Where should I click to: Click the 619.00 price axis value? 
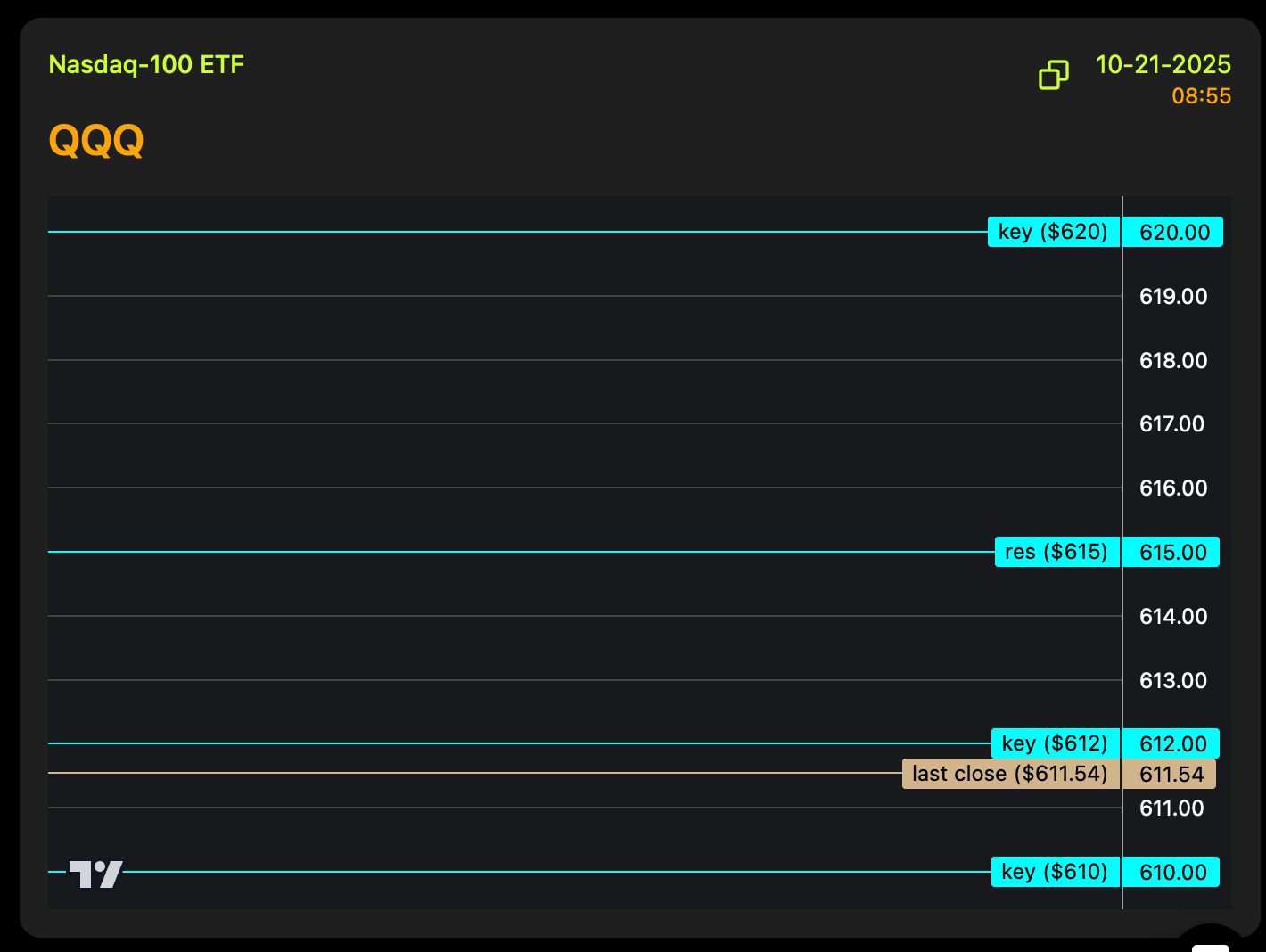click(x=1173, y=297)
